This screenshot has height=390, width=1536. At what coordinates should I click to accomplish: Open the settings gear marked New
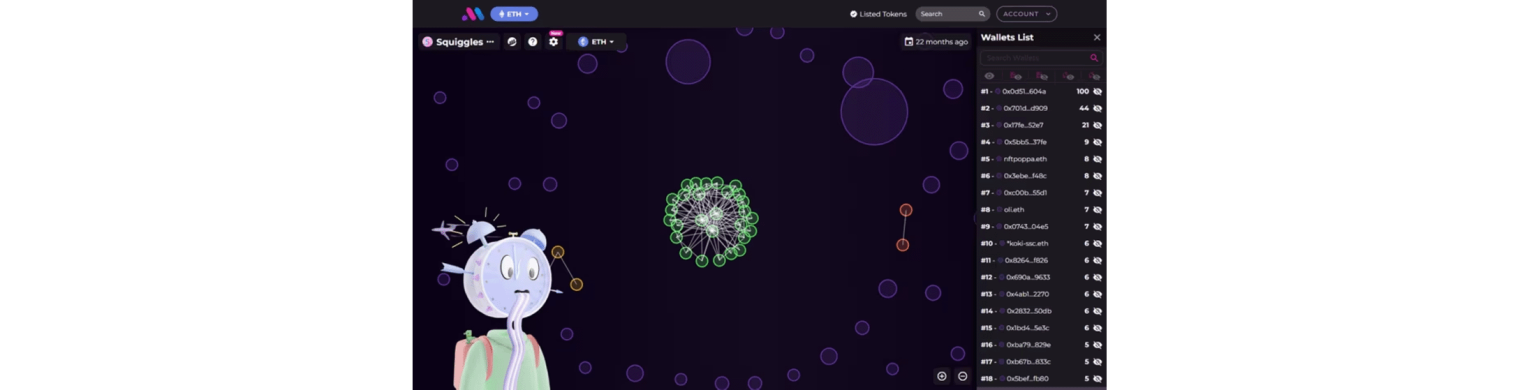553,42
